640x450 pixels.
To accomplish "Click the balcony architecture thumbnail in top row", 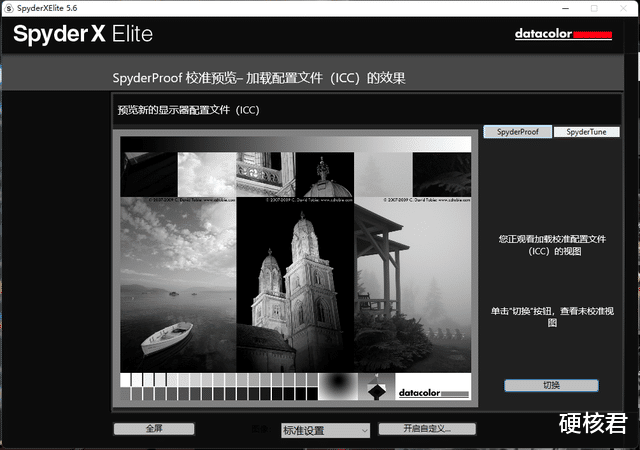I will (266, 174).
